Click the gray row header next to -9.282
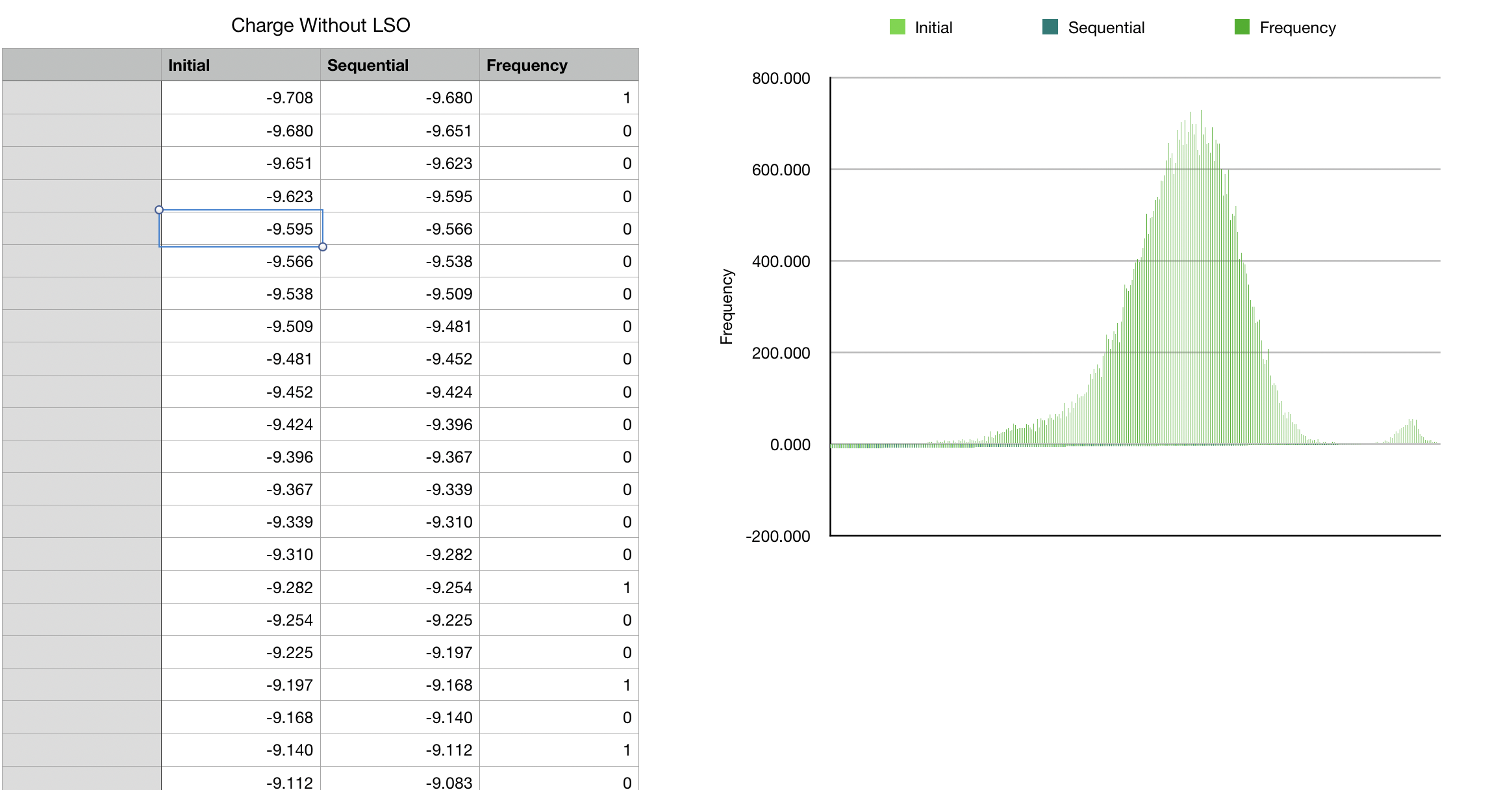This screenshot has height=790, width=1512. coord(81,587)
